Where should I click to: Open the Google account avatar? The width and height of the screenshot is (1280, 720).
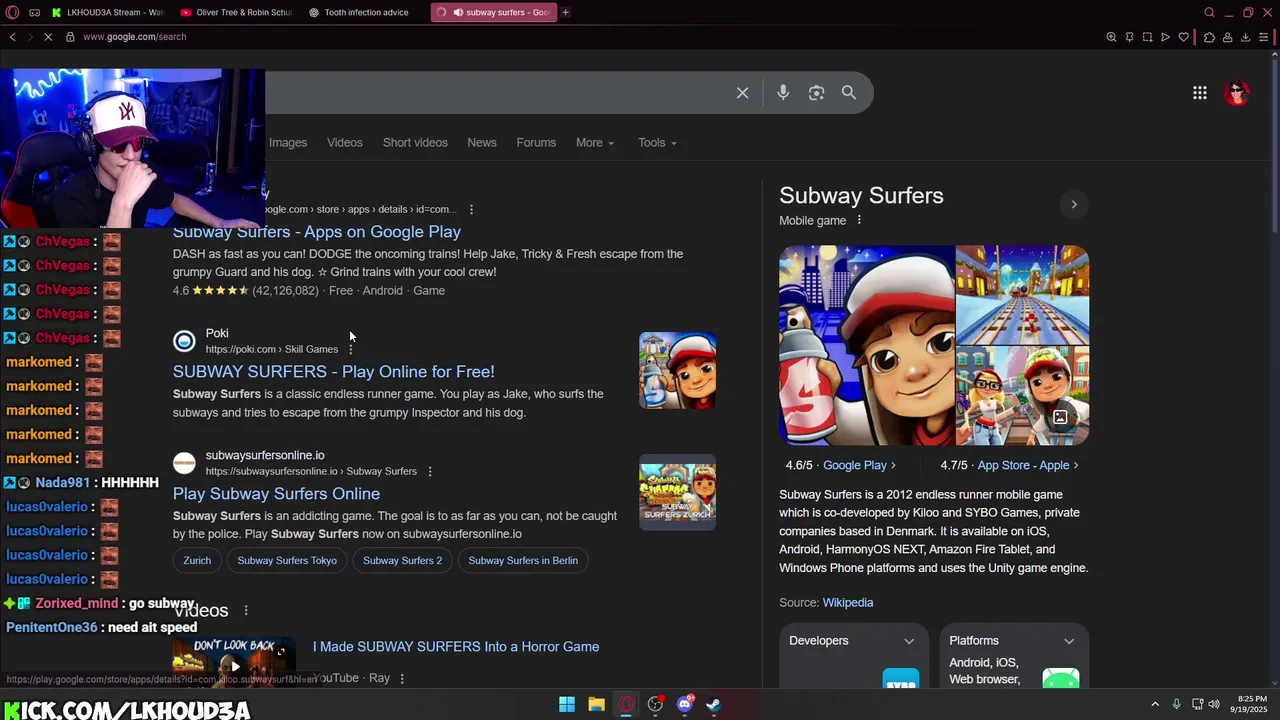pyautogui.click(x=1237, y=93)
